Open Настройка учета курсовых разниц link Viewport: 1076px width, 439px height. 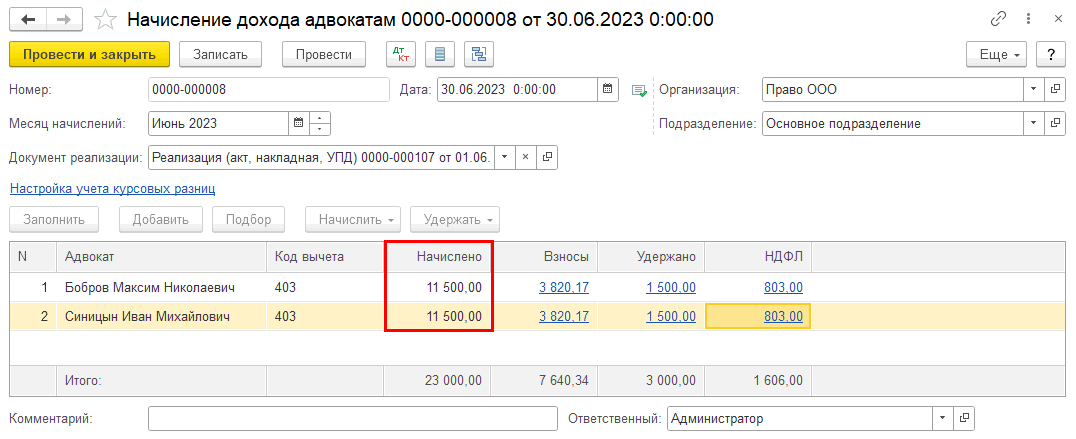[112, 188]
